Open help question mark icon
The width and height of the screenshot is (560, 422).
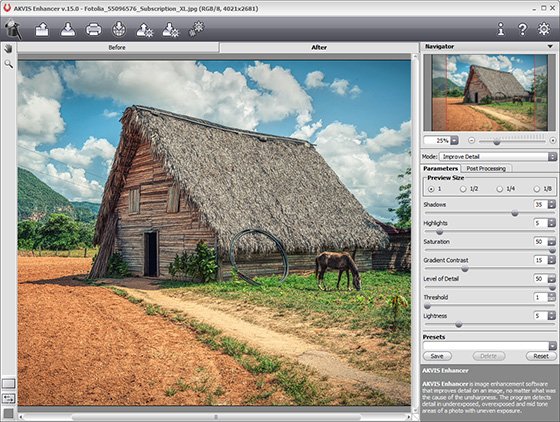tap(522, 29)
